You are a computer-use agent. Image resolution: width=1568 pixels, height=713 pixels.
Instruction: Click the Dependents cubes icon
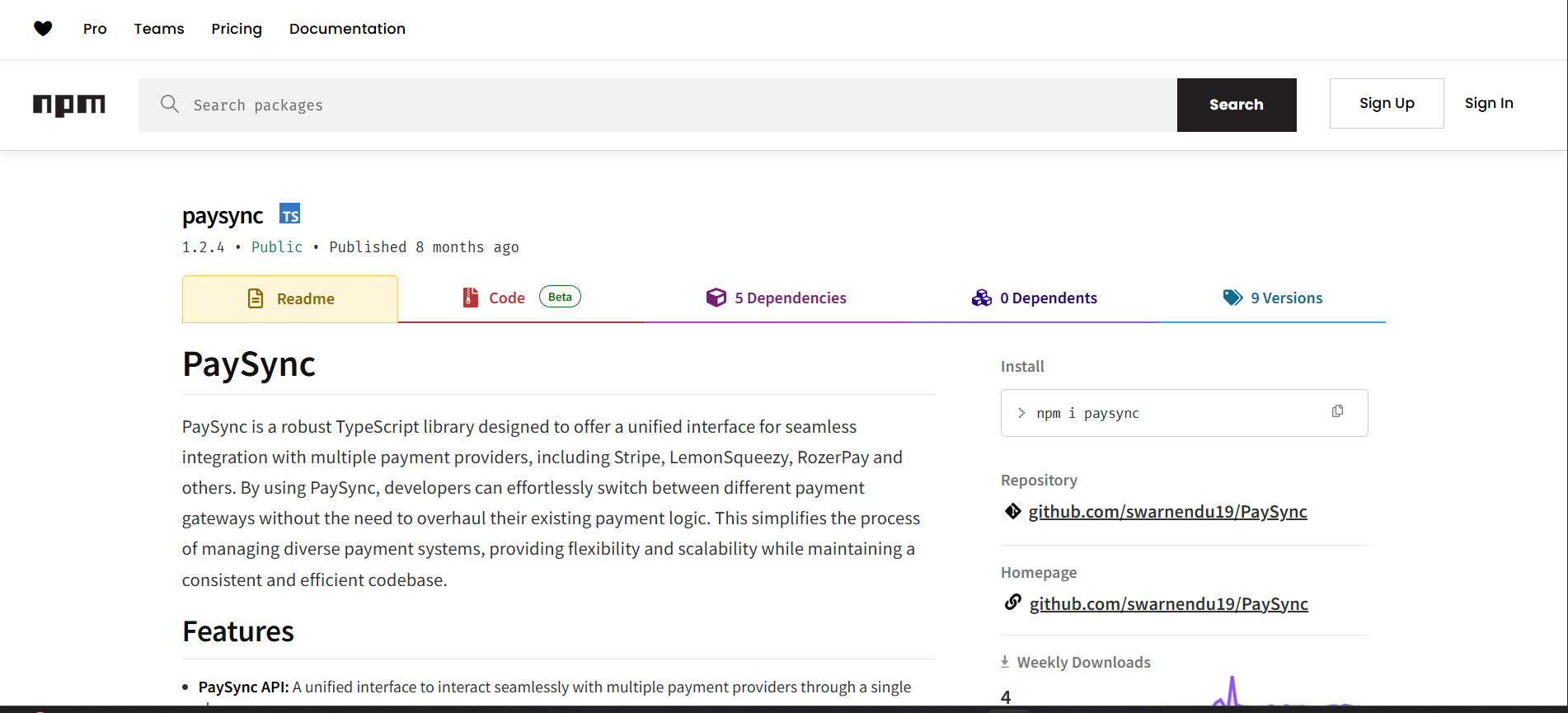982,298
